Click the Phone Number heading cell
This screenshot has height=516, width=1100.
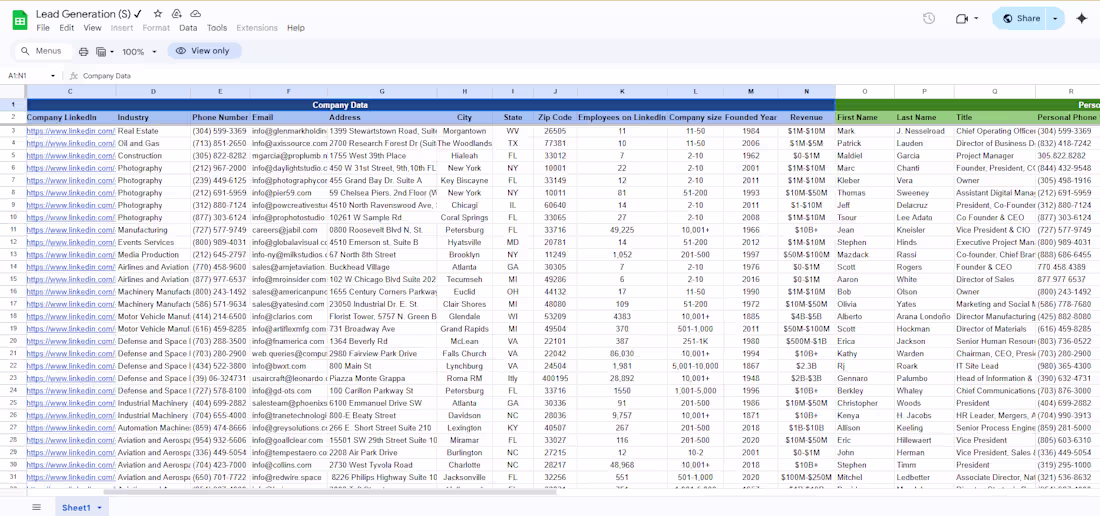pyautogui.click(x=220, y=118)
